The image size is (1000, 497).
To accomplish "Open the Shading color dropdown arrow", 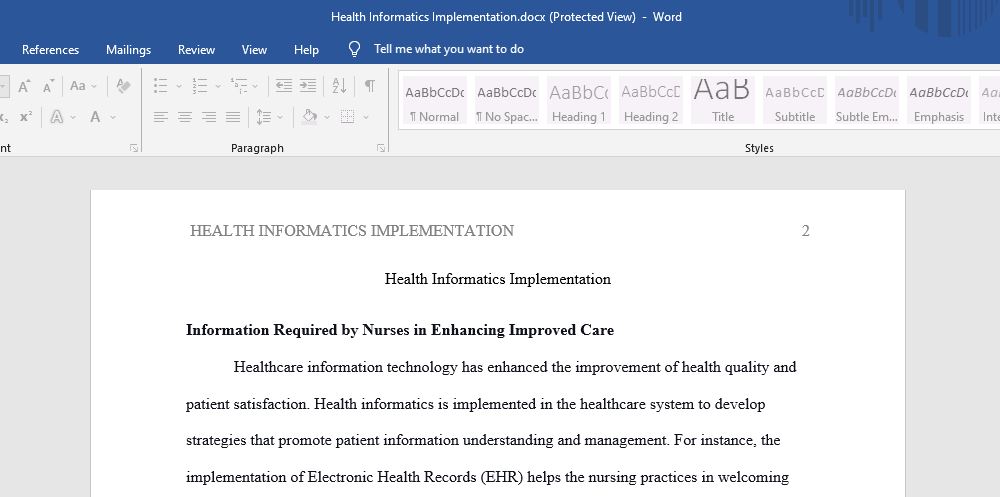I will pyautogui.click(x=327, y=117).
